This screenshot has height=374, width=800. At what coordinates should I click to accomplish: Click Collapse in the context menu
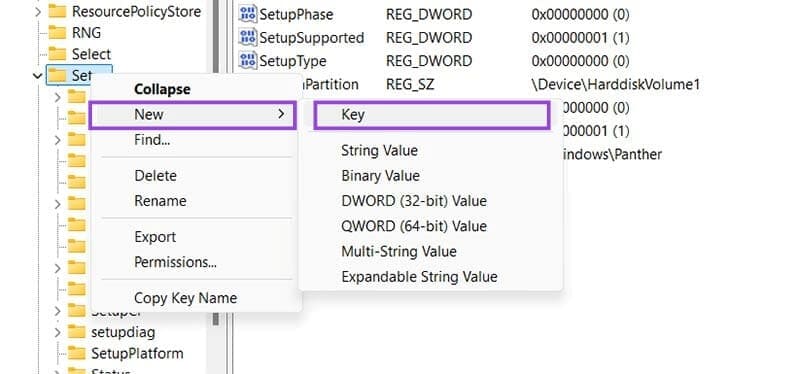[162, 89]
